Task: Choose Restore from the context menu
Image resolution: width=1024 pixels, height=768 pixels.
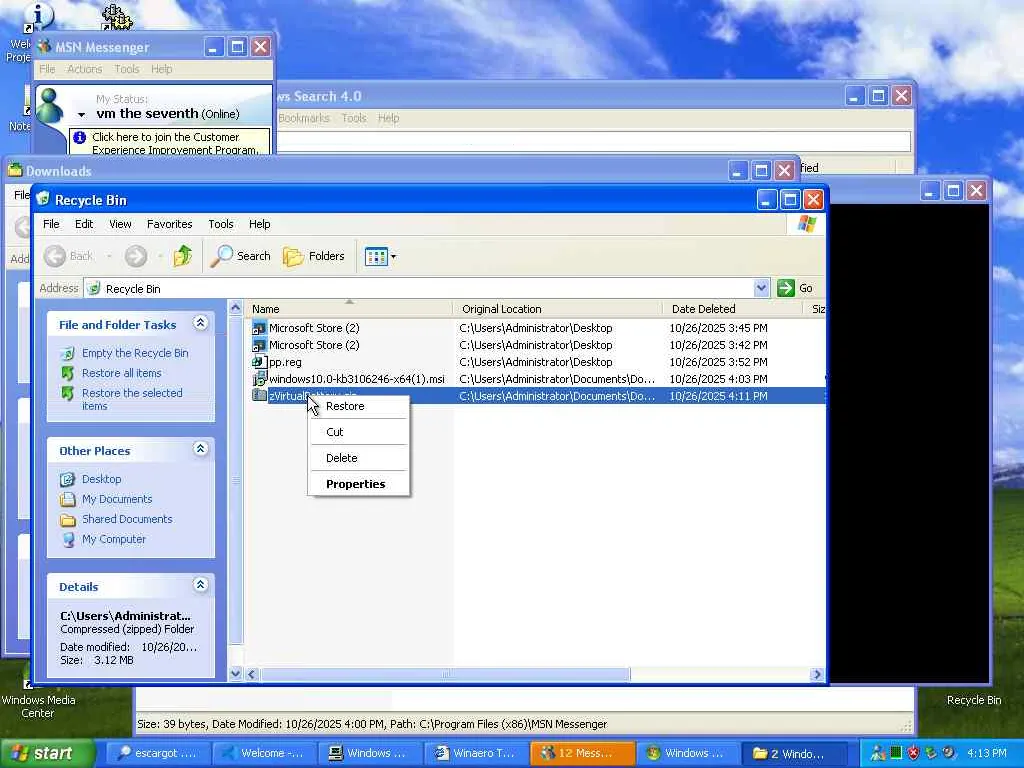Action: point(359,406)
